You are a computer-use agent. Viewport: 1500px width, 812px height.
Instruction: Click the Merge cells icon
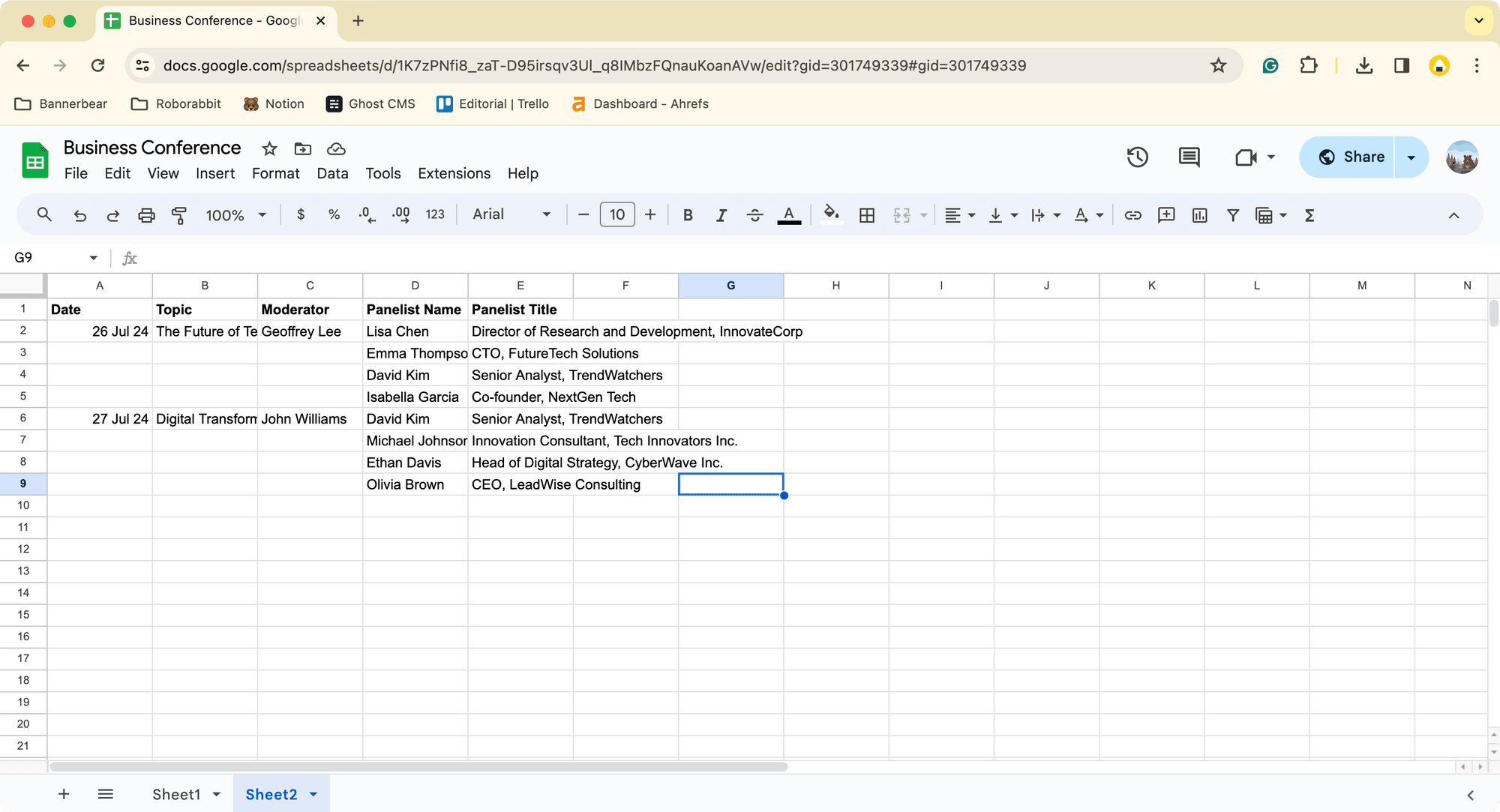901,214
